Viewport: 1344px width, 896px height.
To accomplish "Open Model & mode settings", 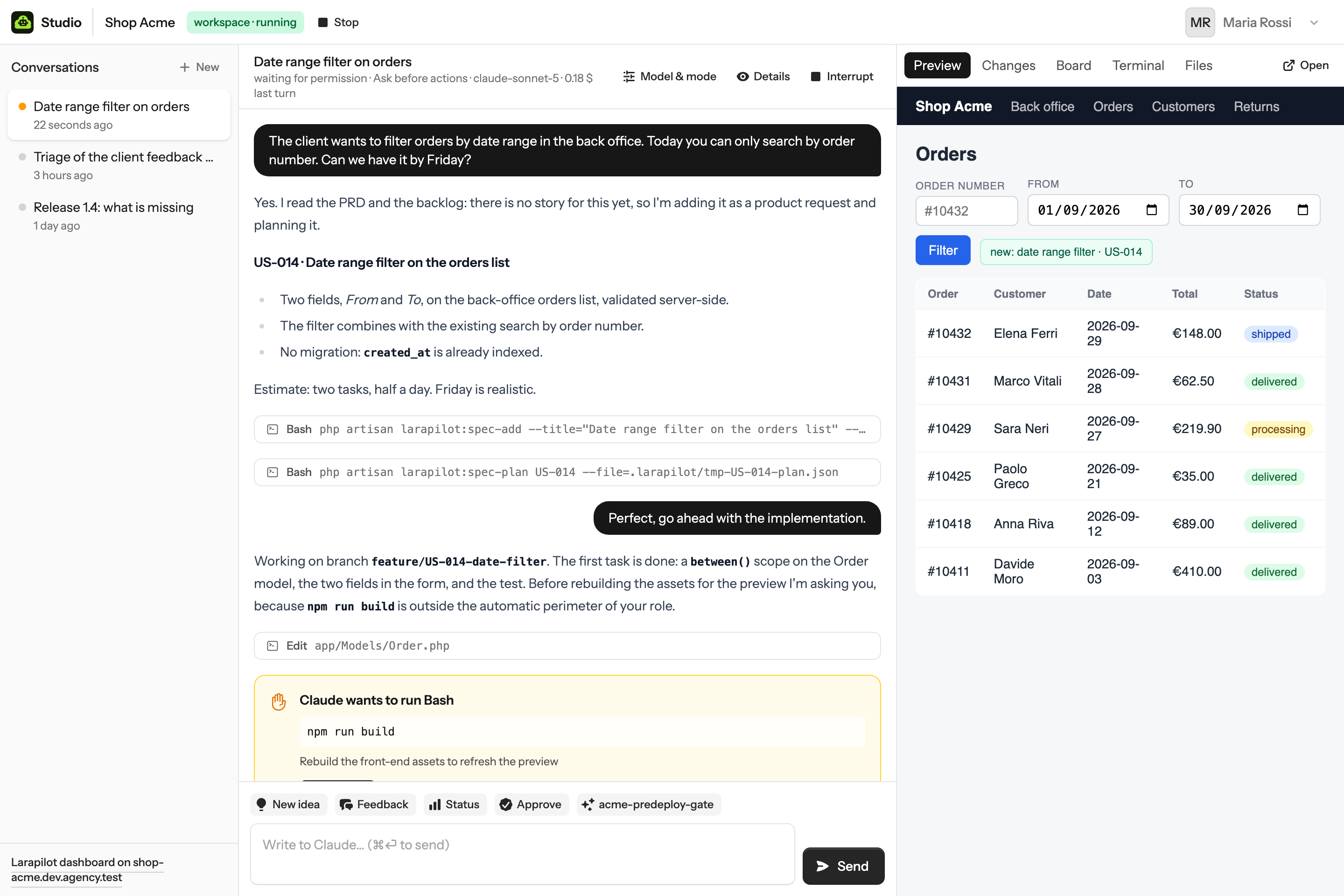I will (x=669, y=76).
